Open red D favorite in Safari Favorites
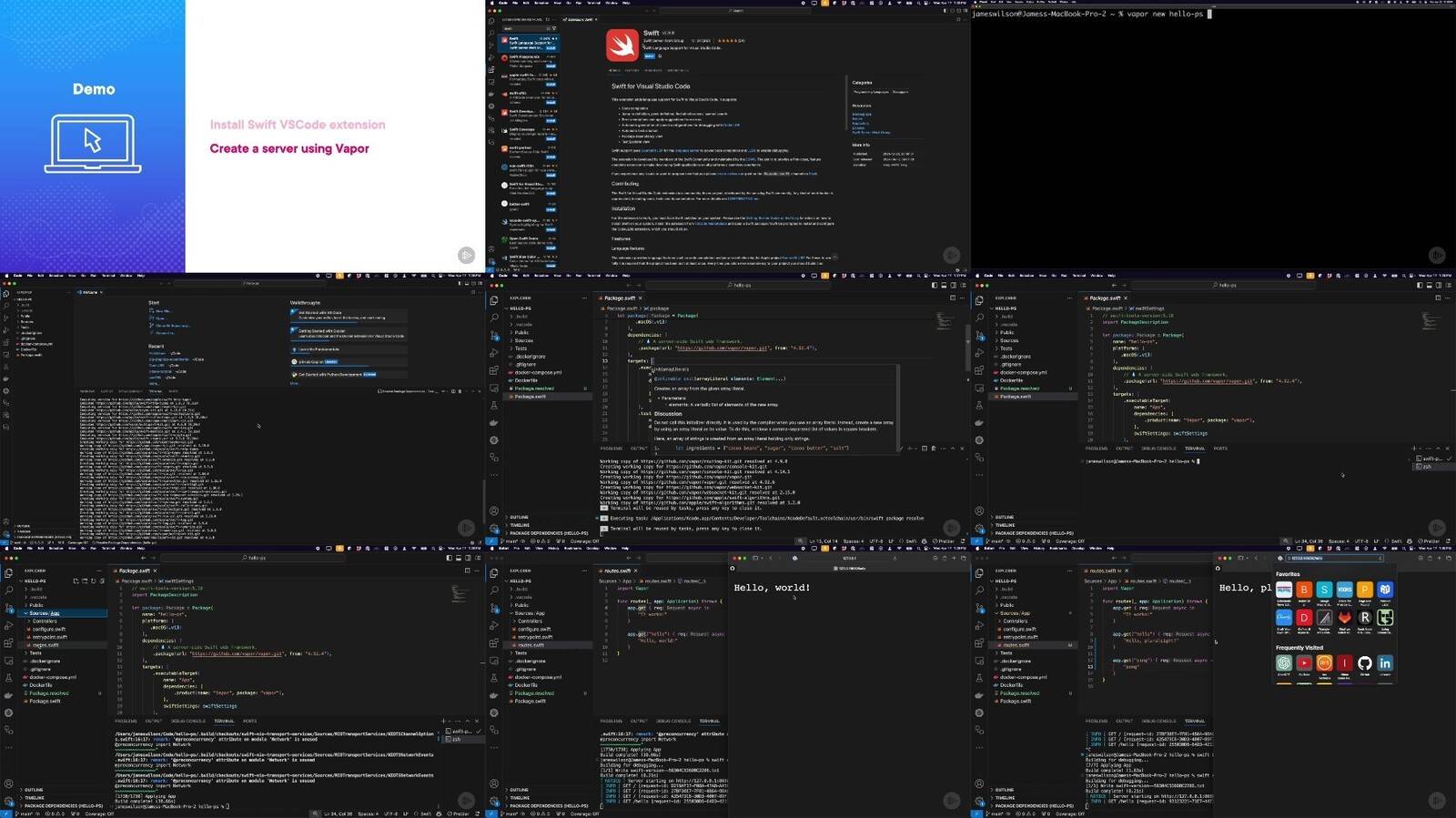The width and height of the screenshot is (1456, 818). 1304,618
